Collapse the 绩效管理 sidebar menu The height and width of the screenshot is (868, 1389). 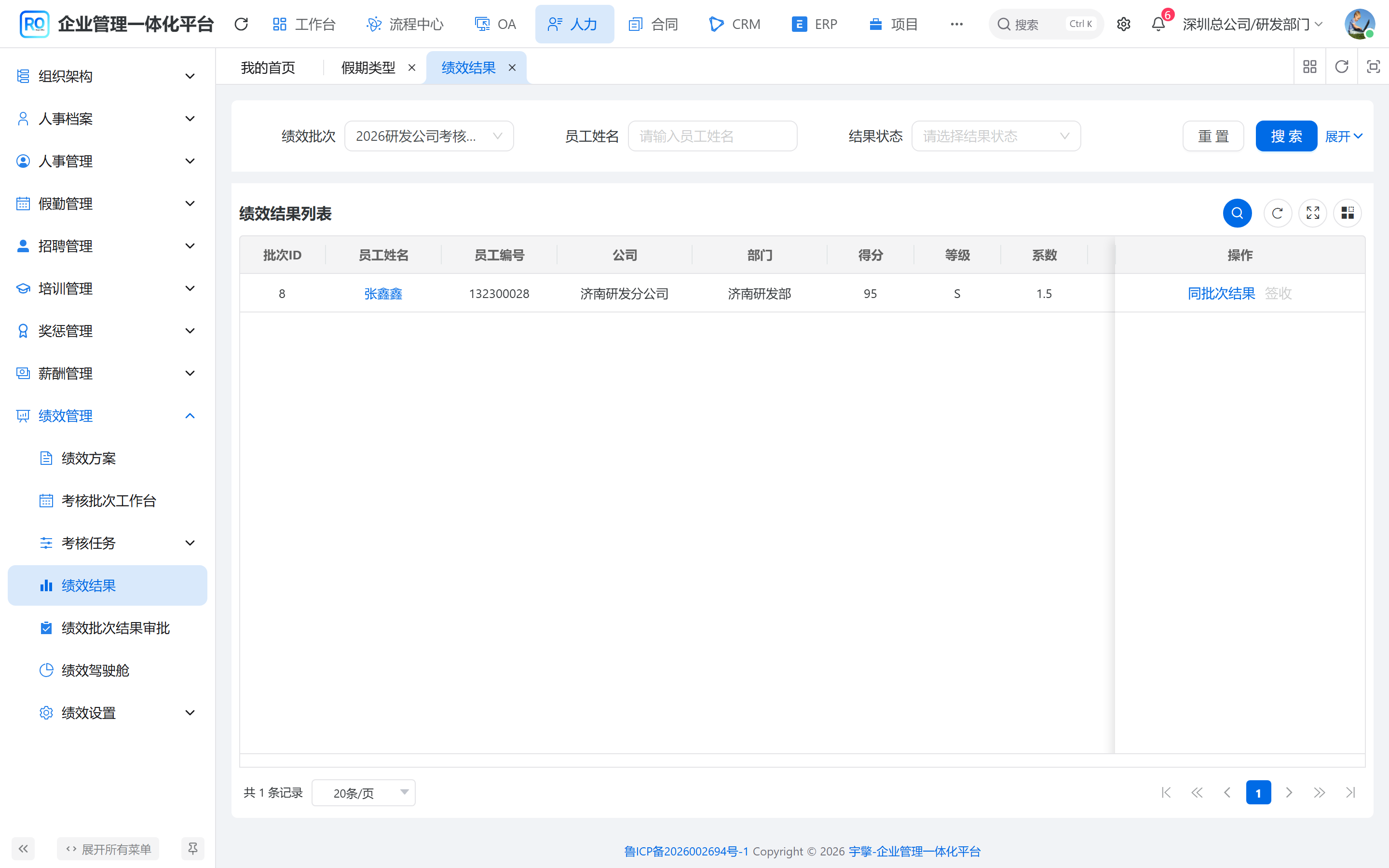coord(108,416)
